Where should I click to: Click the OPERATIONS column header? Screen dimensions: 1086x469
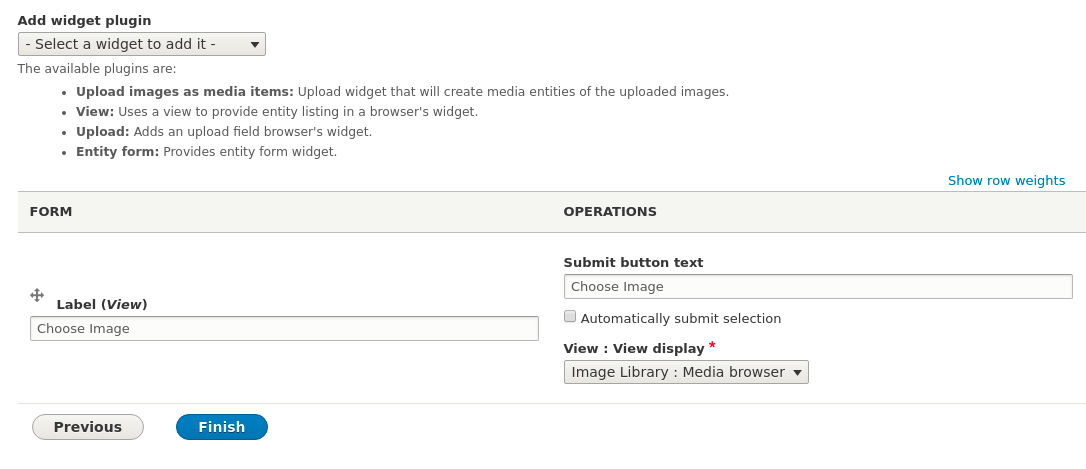coord(609,212)
